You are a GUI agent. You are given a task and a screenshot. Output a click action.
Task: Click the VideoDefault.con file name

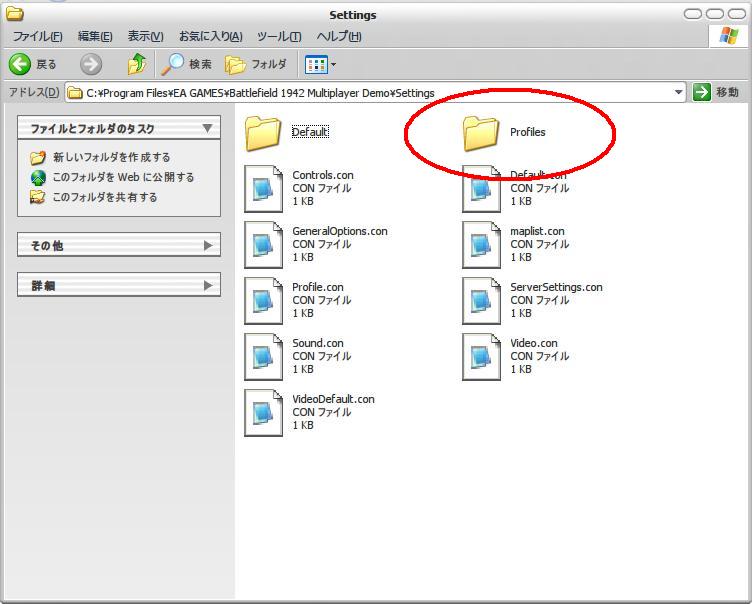click(333, 399)
